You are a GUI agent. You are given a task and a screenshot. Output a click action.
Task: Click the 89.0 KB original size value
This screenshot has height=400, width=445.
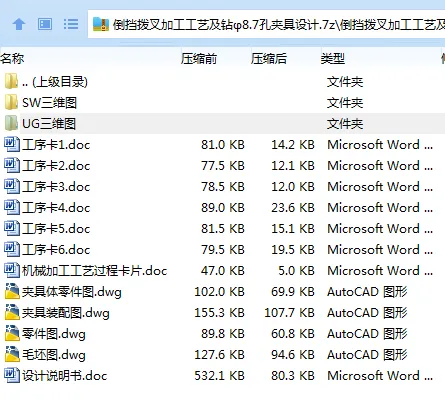pos(223,208)
